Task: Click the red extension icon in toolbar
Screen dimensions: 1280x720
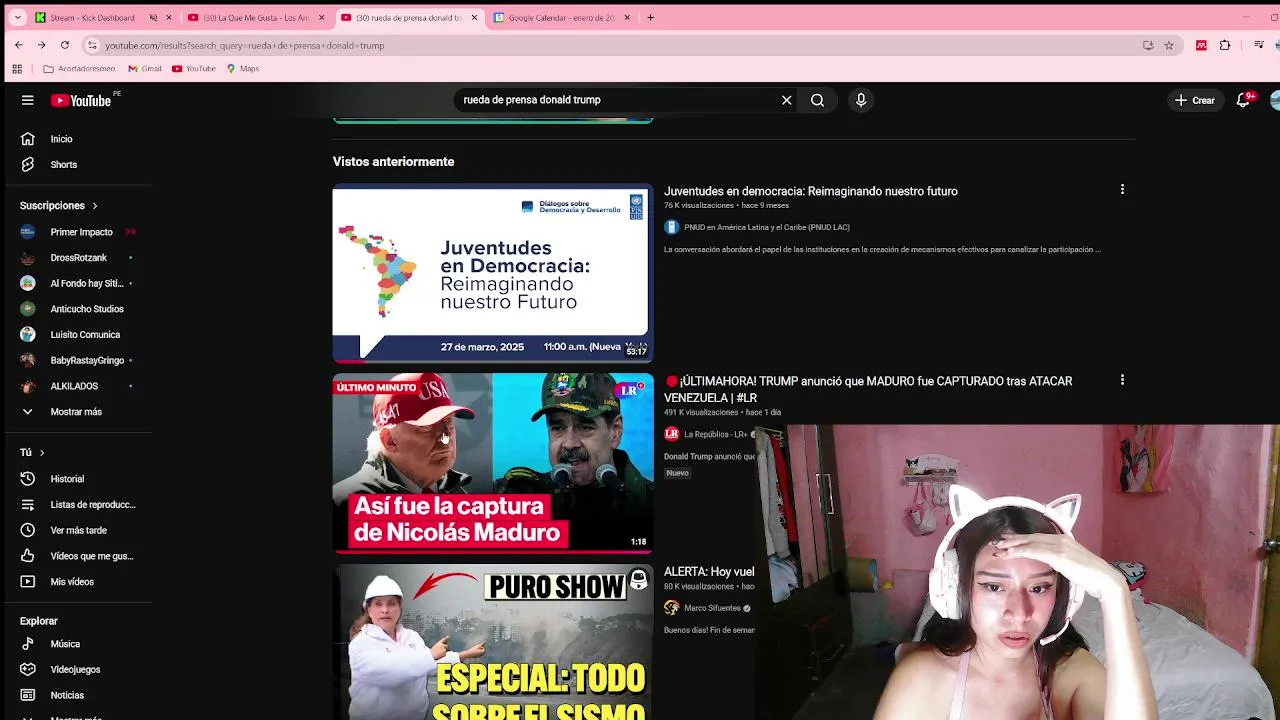Action: [1201, 45]
